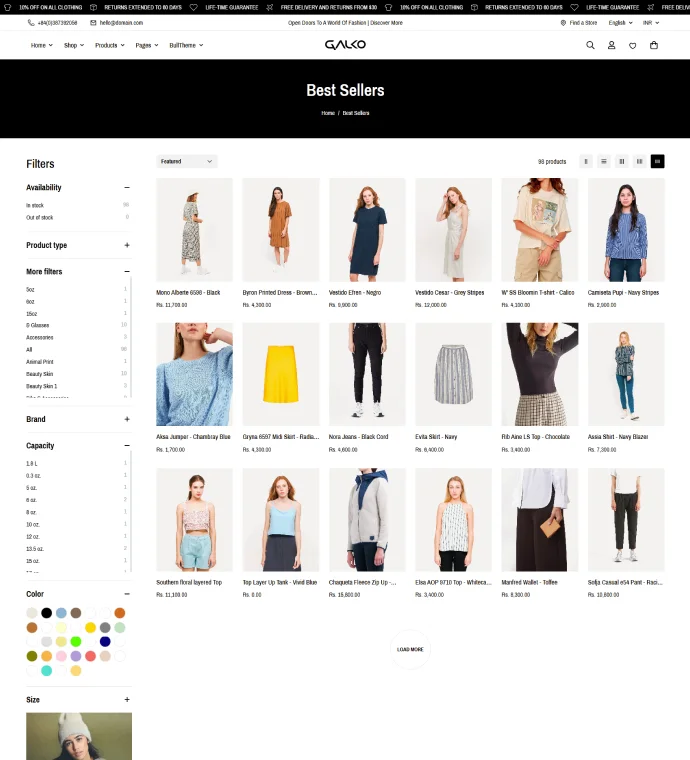The width and height of the screenshot is (690, 760).
Task: Click the Load More button
Action: (x=410, y=649)
